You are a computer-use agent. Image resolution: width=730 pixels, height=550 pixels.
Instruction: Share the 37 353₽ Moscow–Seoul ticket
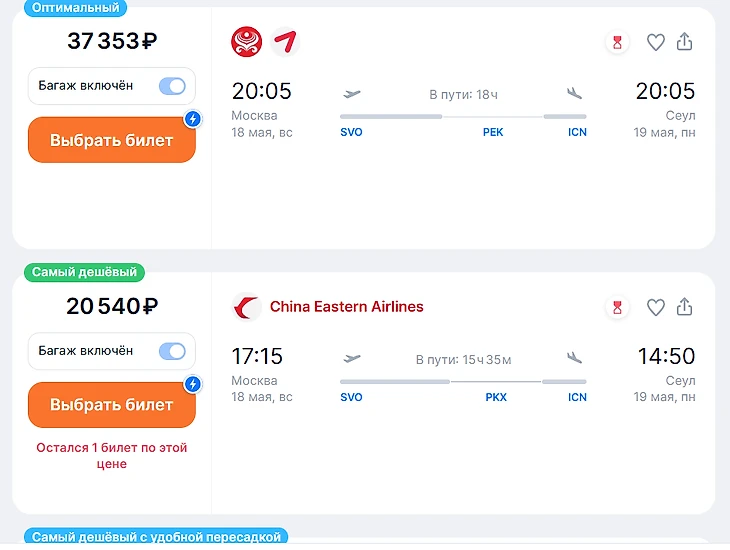tap(685, 42)
